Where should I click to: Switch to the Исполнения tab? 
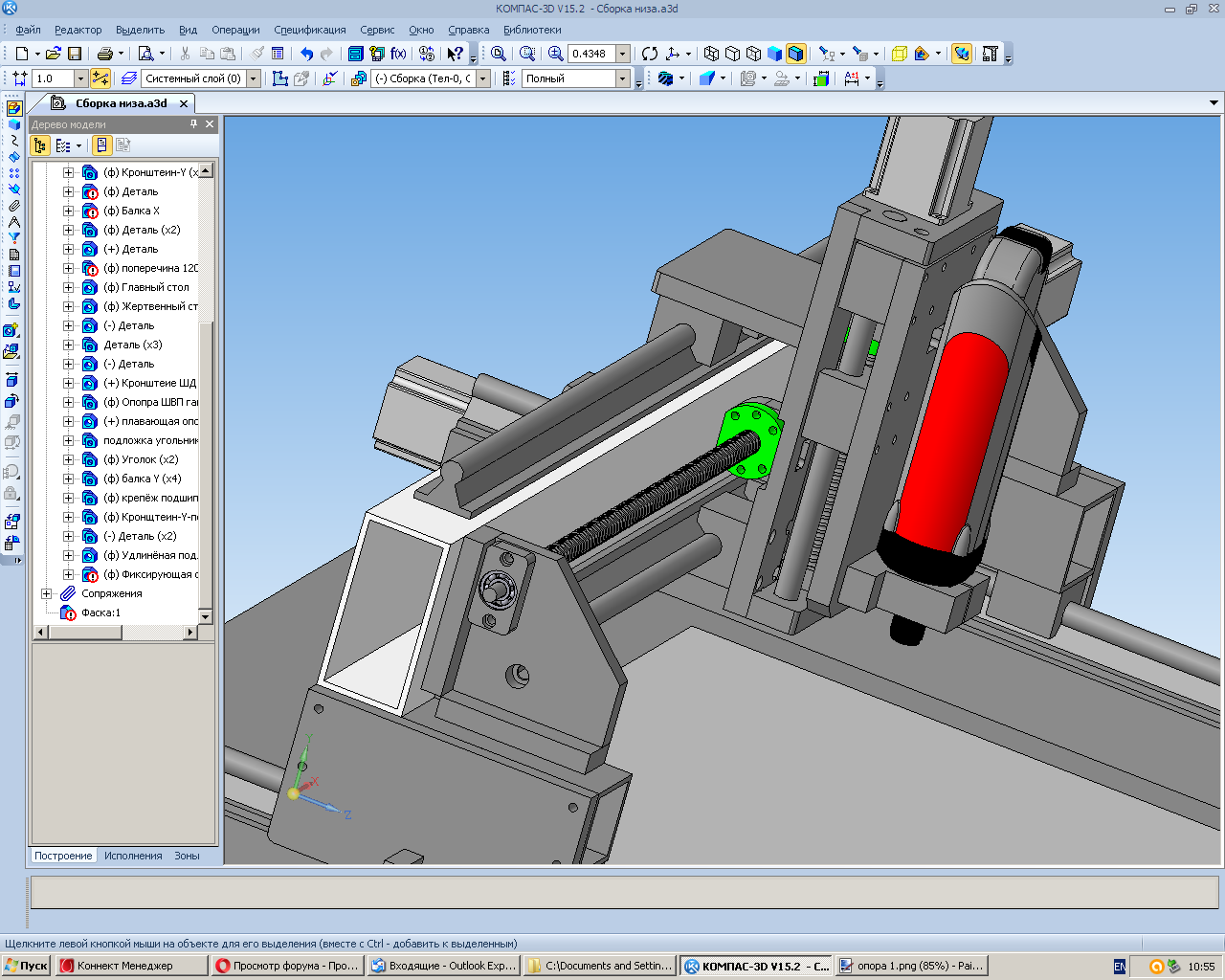pos(133,856)
